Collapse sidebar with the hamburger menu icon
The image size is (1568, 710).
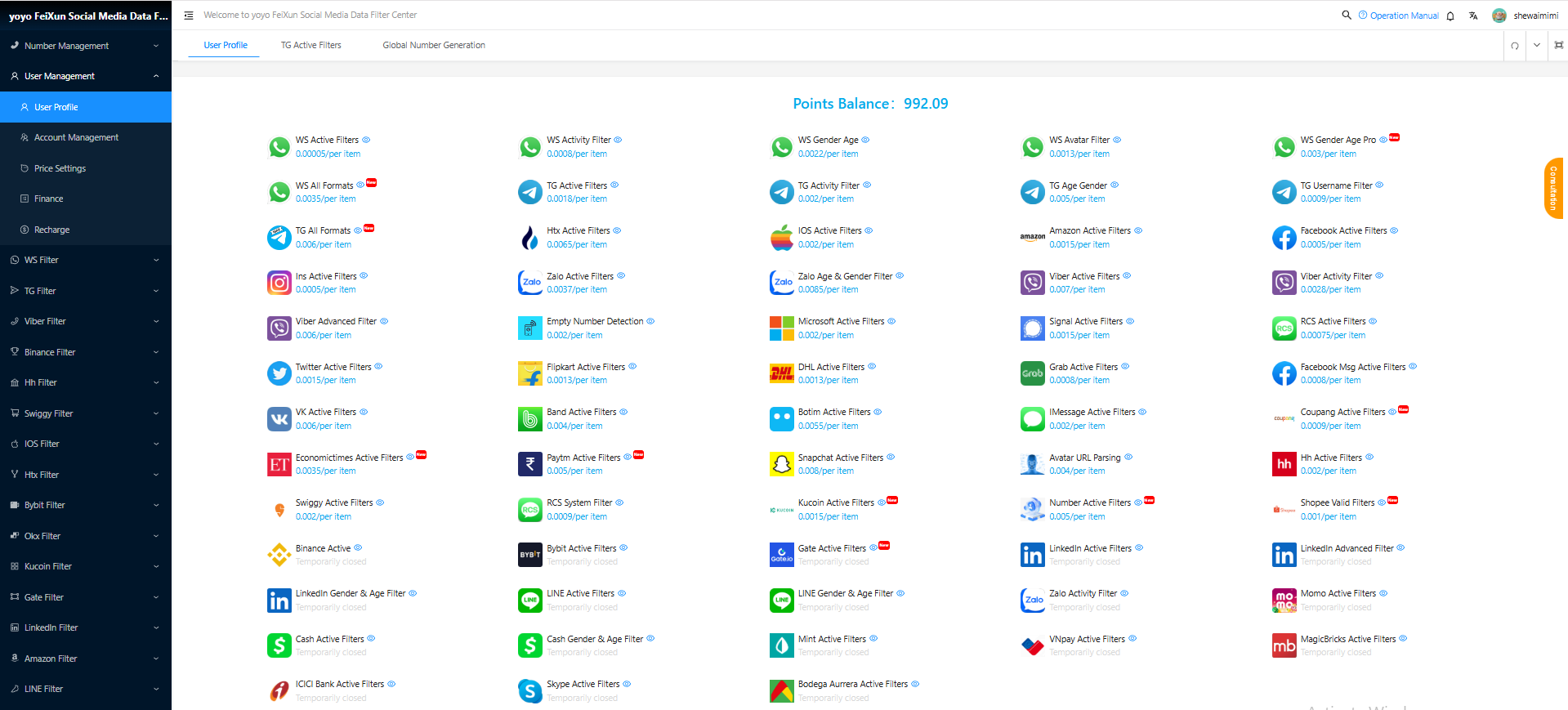tap(189, 15)
